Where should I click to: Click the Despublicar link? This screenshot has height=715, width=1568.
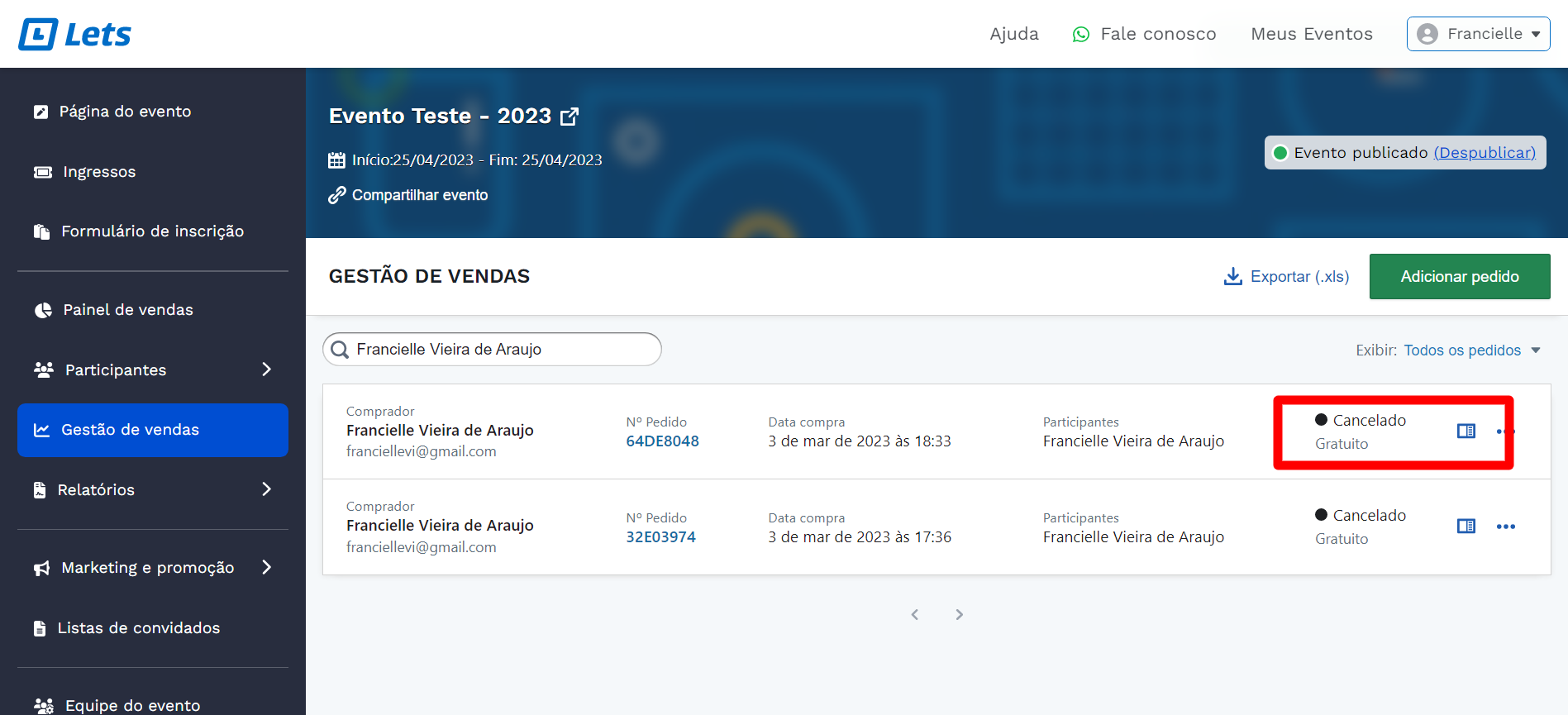coord(1485,153)
